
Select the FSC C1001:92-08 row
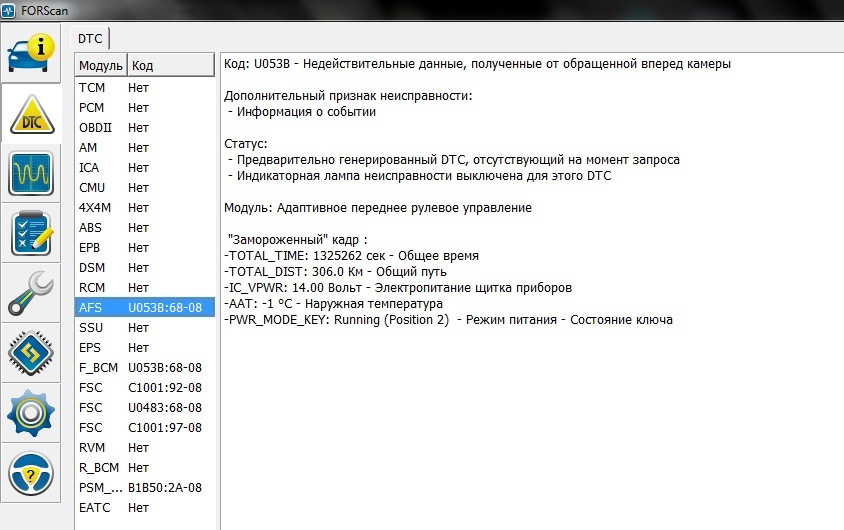click(x=144, y=387)
